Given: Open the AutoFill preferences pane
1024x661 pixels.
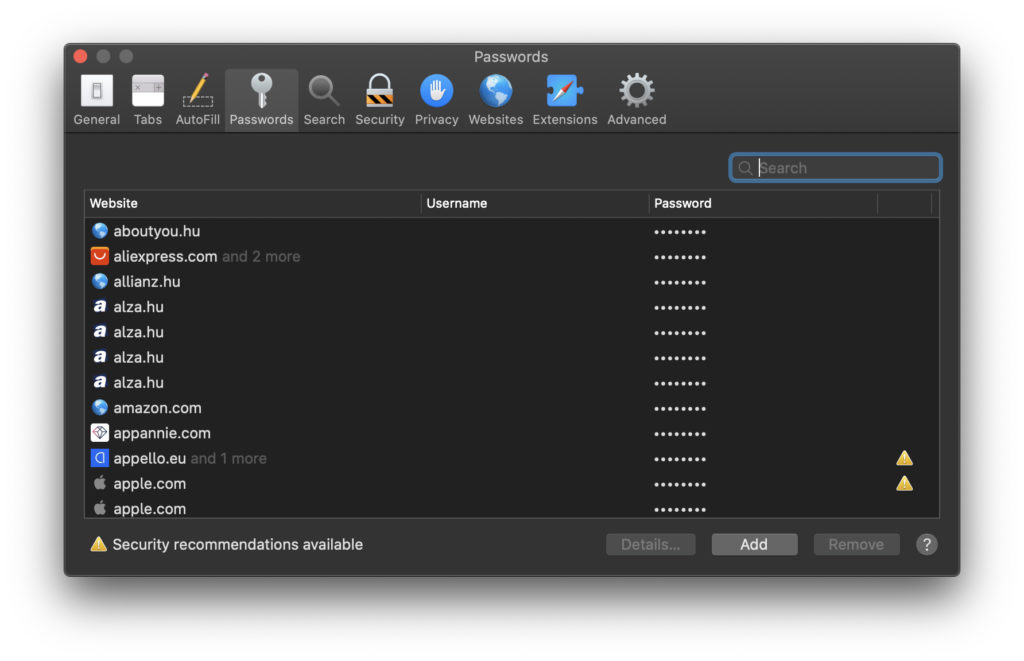Looking at the screenshot, I should (197, 101).
